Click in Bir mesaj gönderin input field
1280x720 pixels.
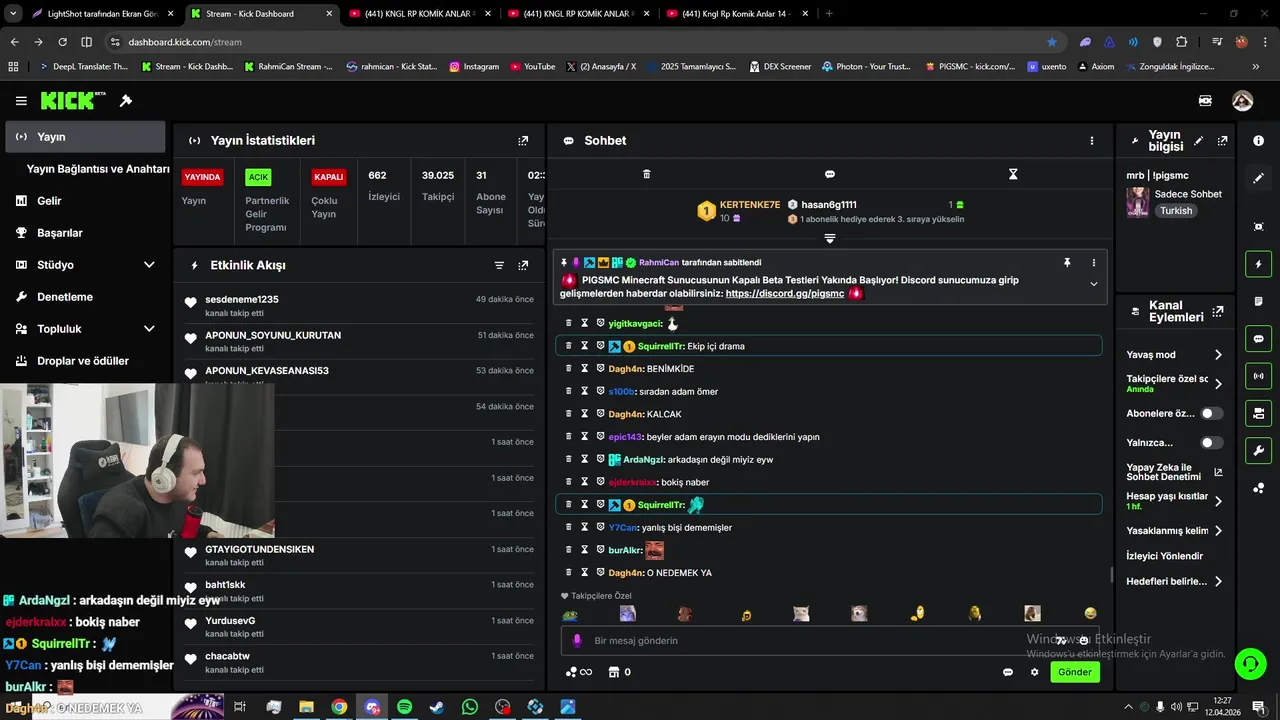pyautogui.click(x=830, y=641)
